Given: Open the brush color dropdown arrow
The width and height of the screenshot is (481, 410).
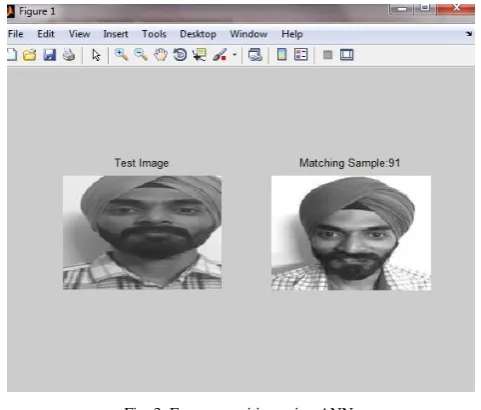Looking at the screenshot, I should click(x=235, y=55).
